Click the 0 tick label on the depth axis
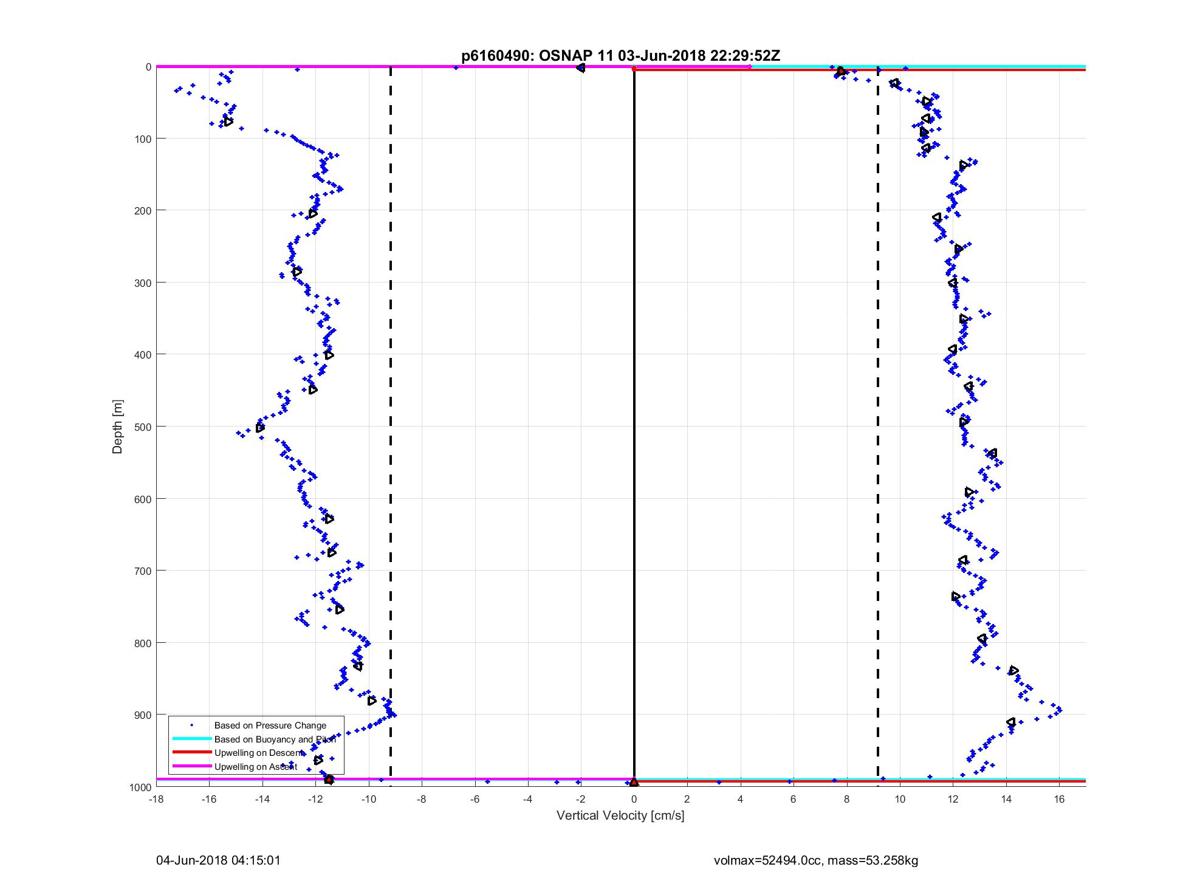Screen dimensions: 1200x885 point(148,67)
